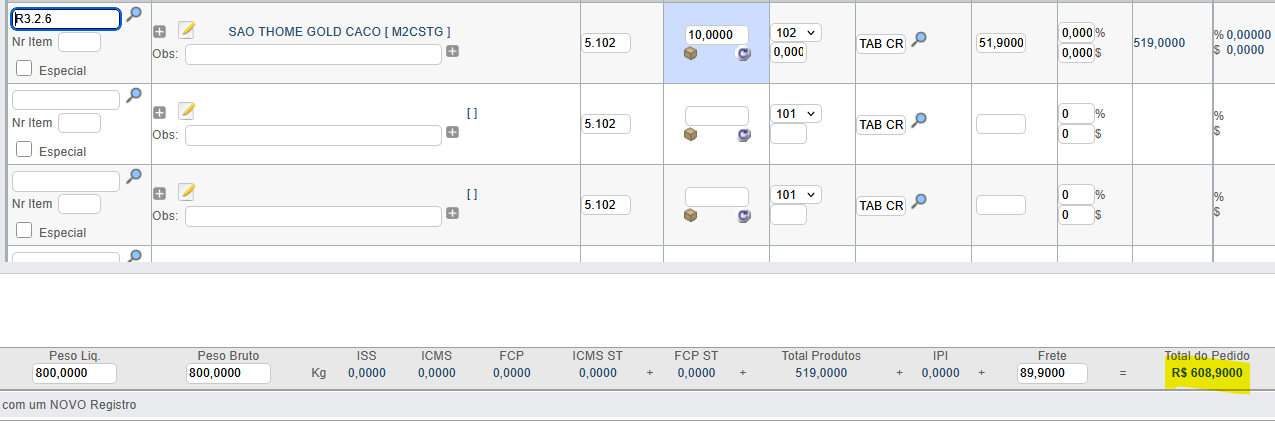The image size is (1275, 423).
Task: Click the SAO THOME GOLD CACO product name
Action: click(x=338, y=32)
